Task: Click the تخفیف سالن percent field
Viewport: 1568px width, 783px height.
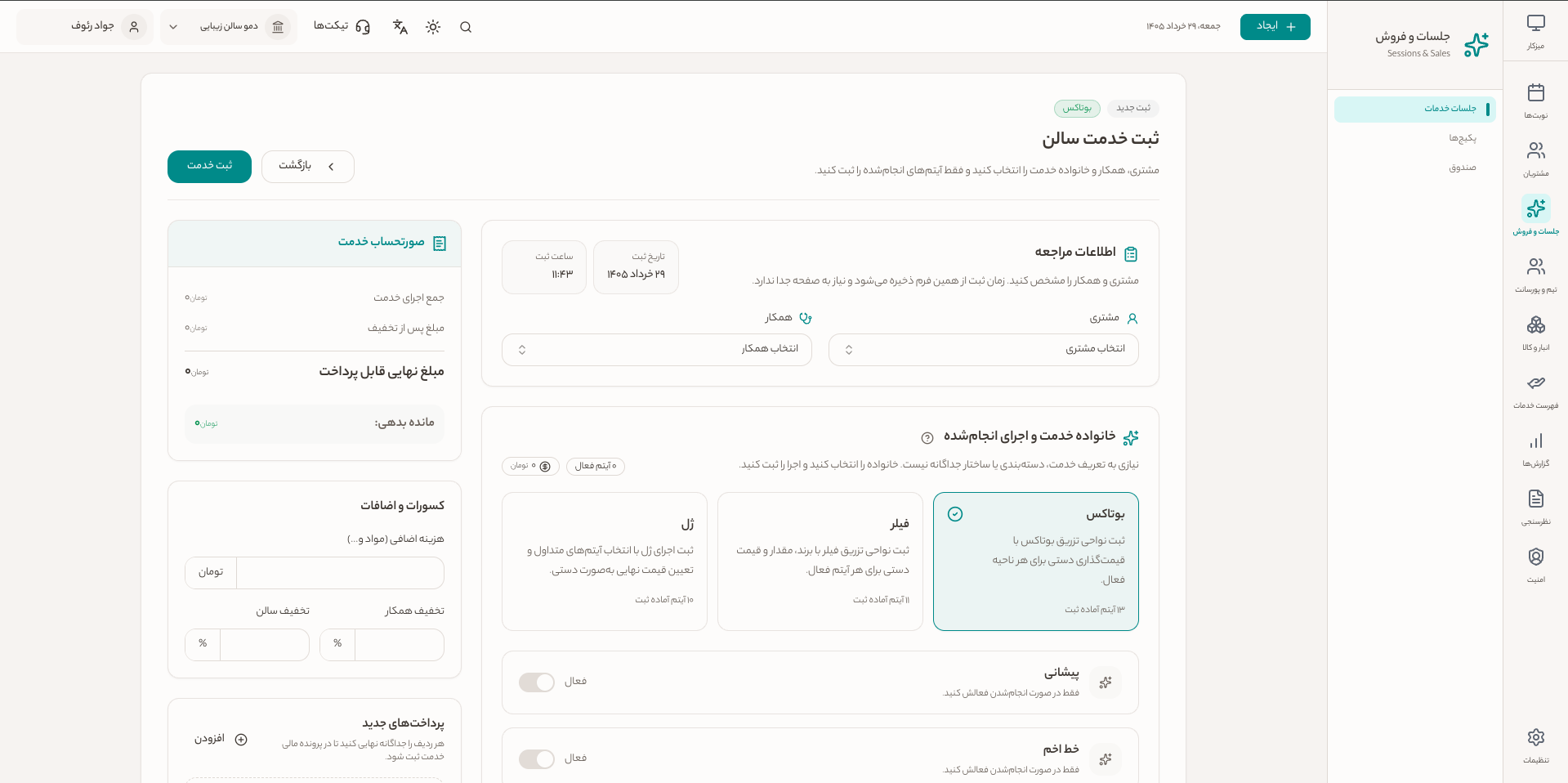Action: (x=265, y=645)
